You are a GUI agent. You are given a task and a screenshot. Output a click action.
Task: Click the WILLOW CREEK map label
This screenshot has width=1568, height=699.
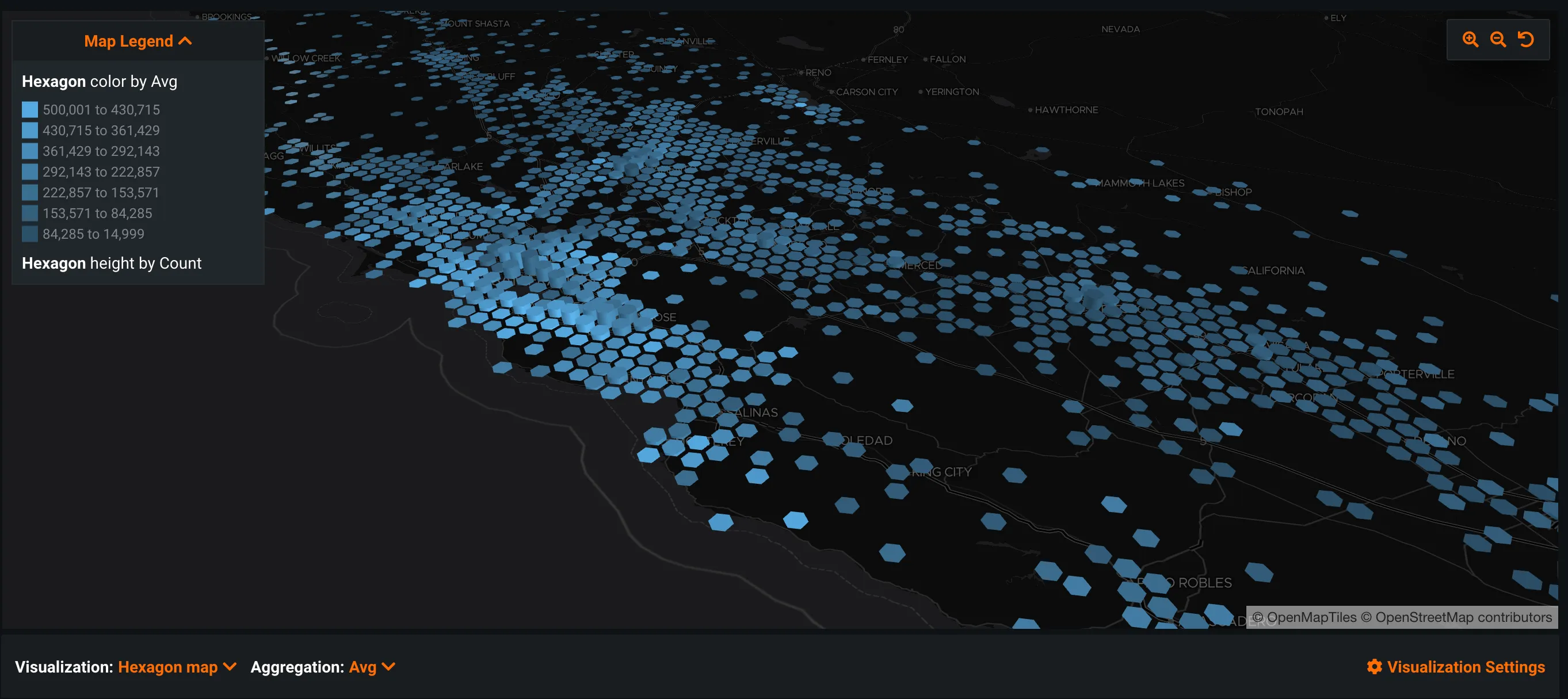pyautogui.click(x=306, y=58)
